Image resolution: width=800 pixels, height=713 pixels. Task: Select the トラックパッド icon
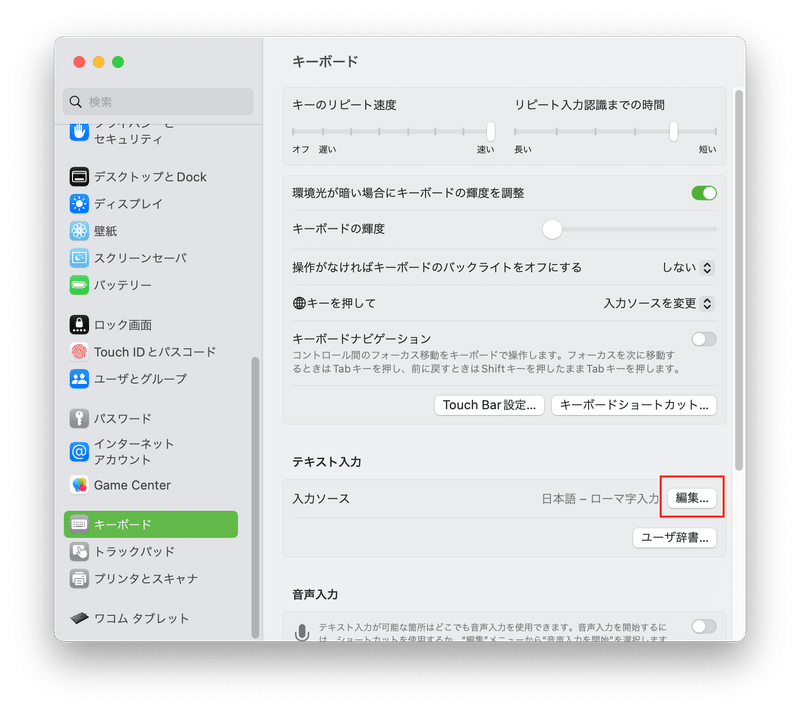pos(79,551)
